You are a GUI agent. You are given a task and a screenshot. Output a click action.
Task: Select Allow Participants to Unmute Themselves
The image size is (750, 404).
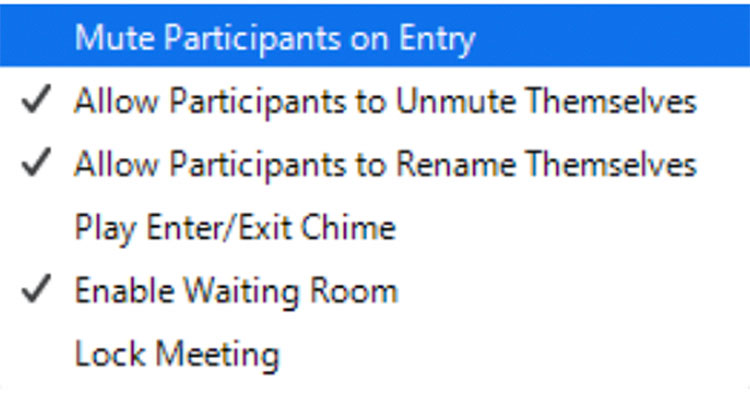(385, 102)
